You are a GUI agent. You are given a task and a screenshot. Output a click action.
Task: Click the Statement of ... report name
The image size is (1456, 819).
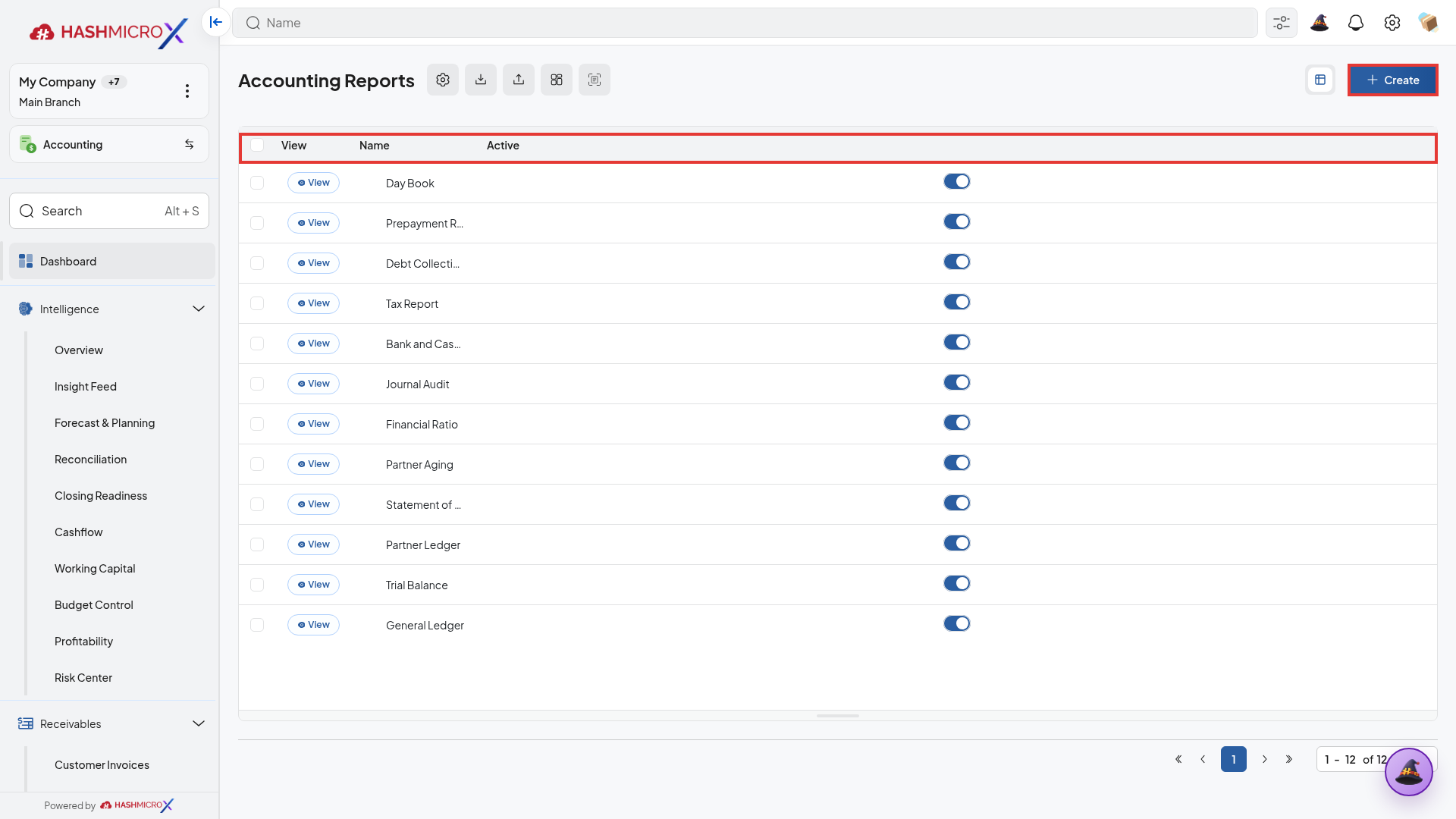tap(423, 505)
